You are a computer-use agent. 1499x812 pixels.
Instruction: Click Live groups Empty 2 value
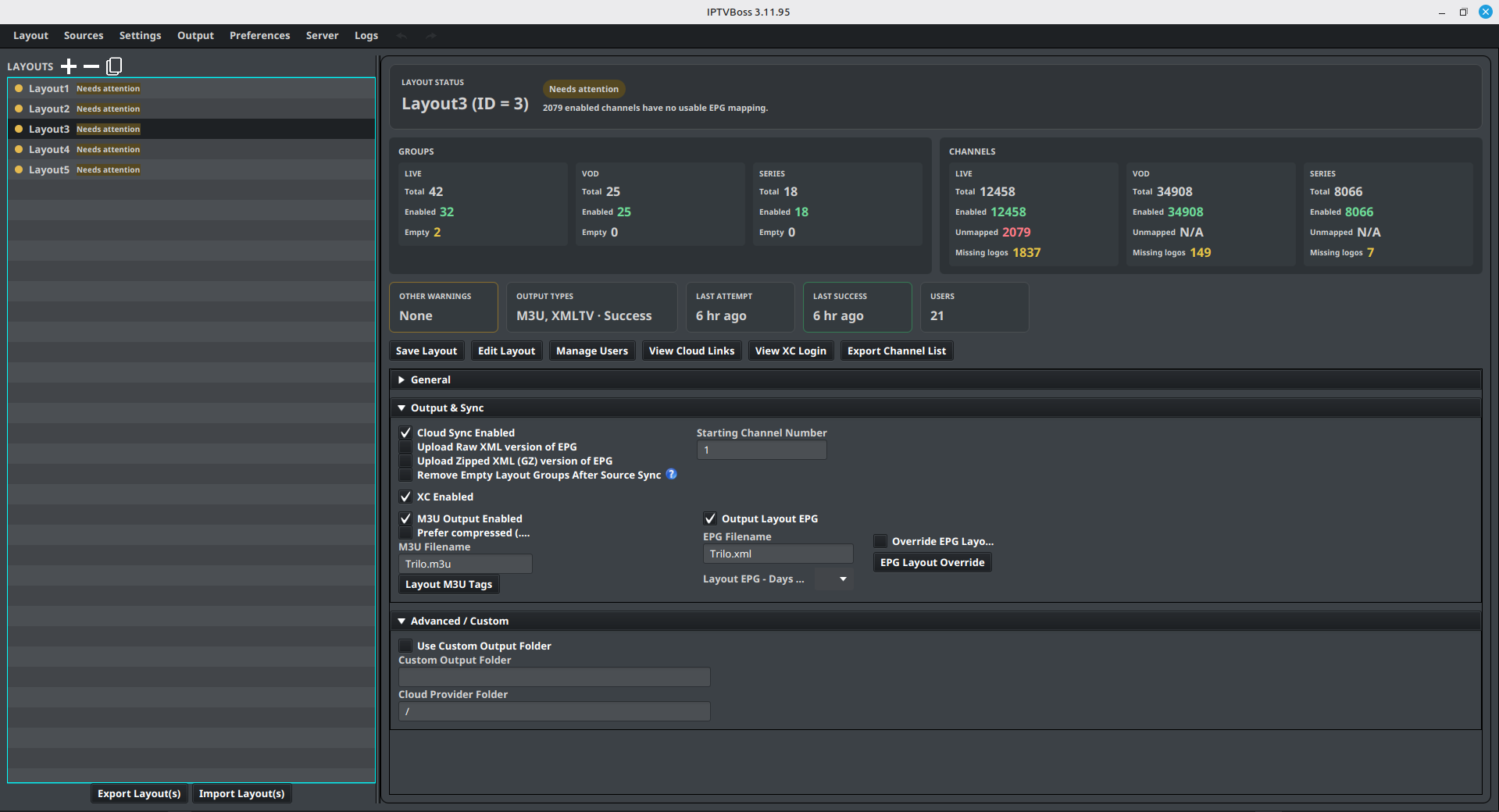pos(437,232)
